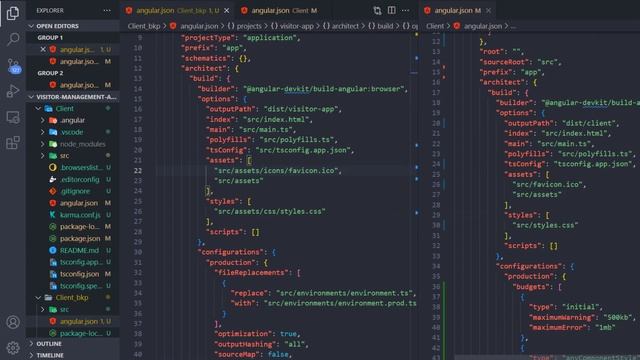Open the Run and Debug view

[x=13, y=91]
